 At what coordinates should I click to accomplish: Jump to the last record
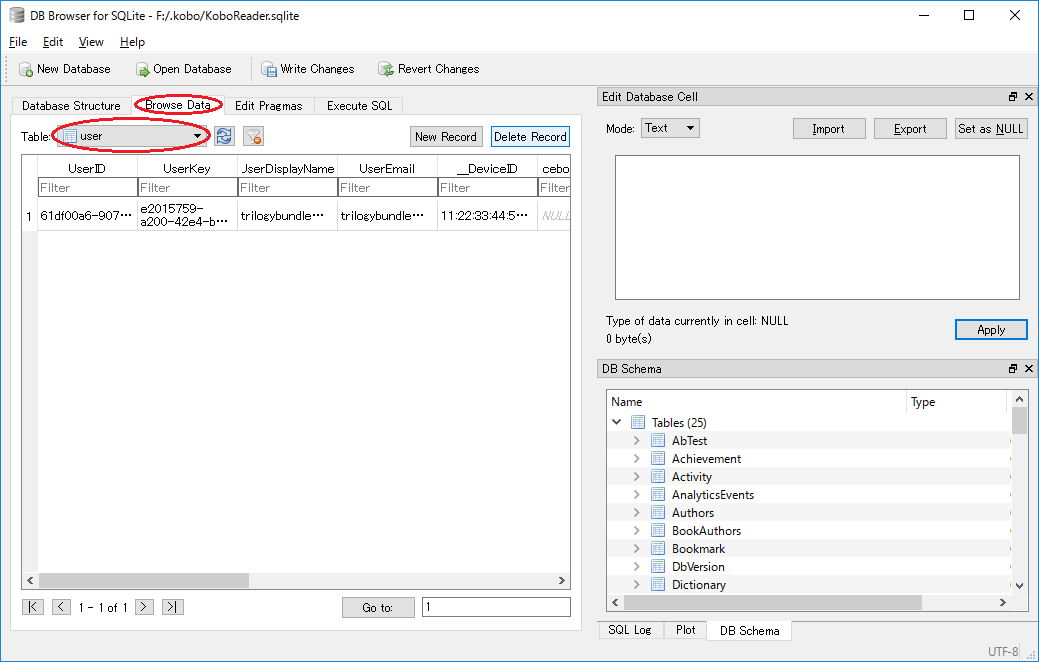pos(170,606)
